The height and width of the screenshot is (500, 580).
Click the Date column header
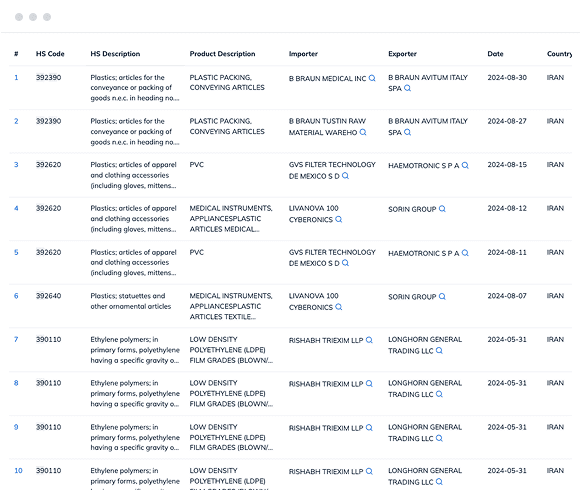(x=496, y=54)
